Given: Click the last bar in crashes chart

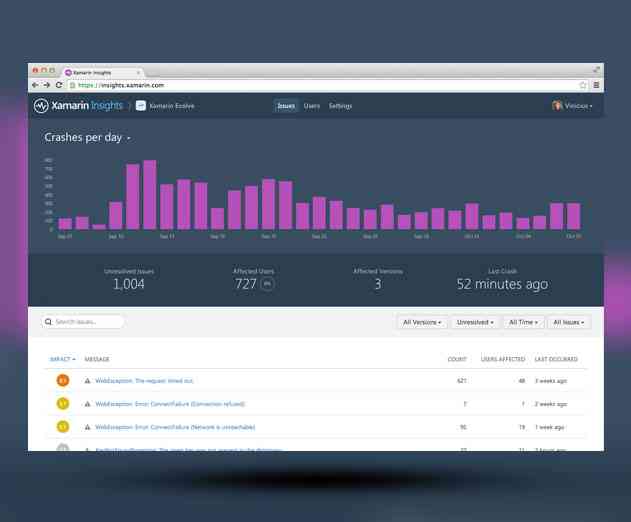Looking at the screenshot, I should (573, 216).
